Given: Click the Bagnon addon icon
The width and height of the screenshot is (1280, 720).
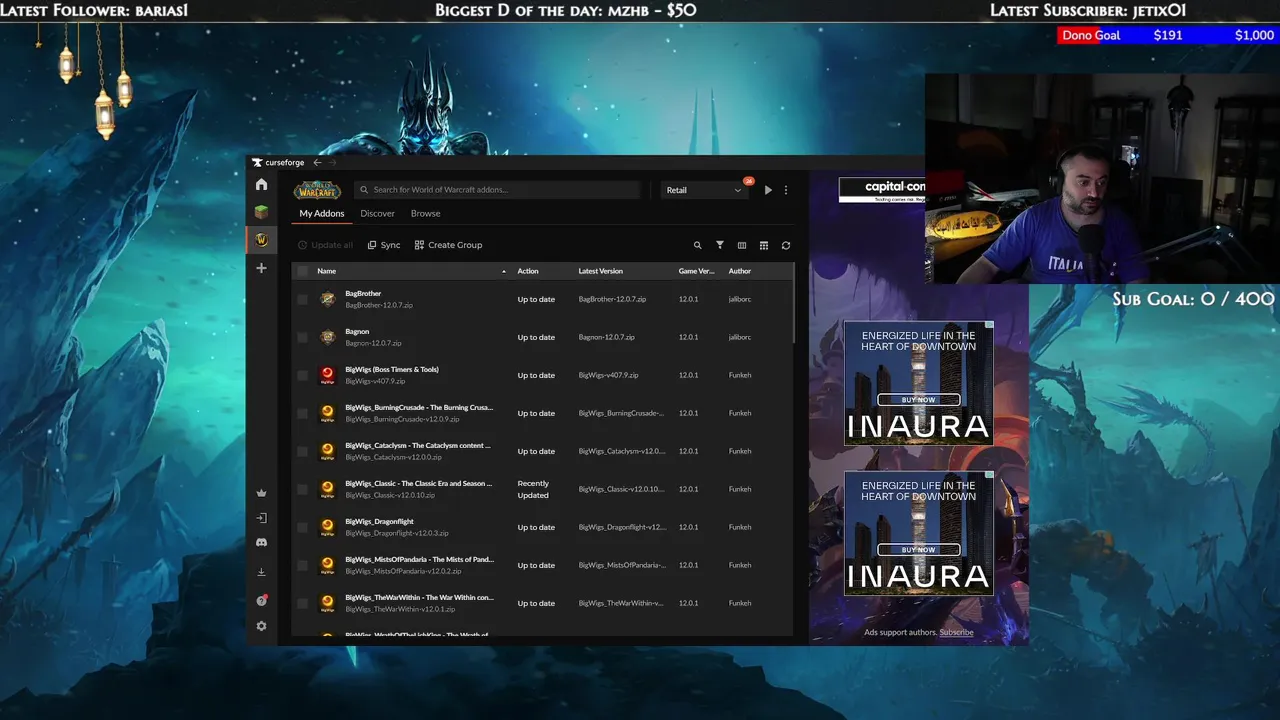Looking at the screenshot, I should coord(327,337).
